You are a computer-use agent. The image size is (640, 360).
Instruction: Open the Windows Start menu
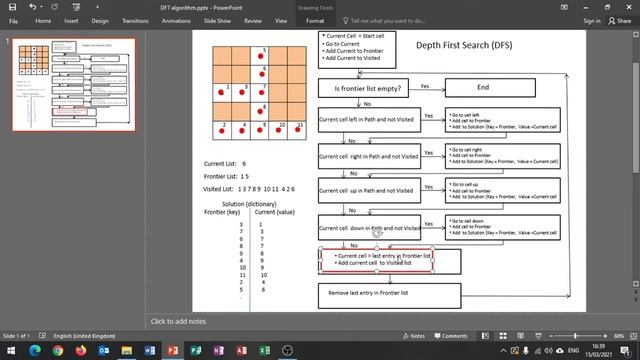point(11,351)
